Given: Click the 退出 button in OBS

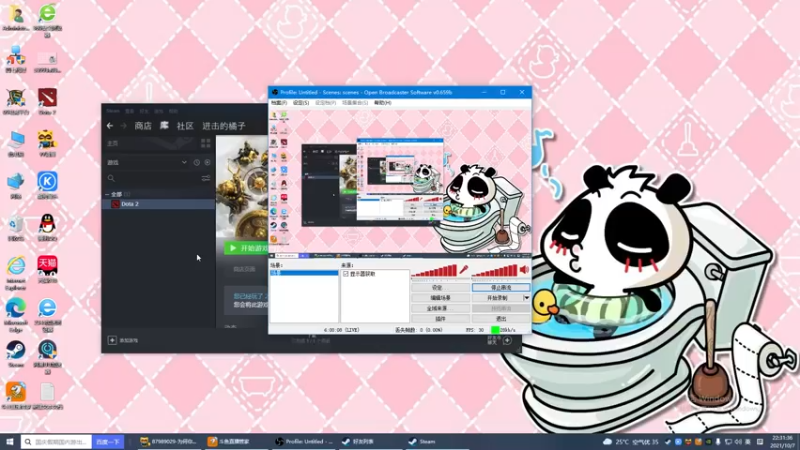Looking at the screenshot, I should (x=501, y=318).
